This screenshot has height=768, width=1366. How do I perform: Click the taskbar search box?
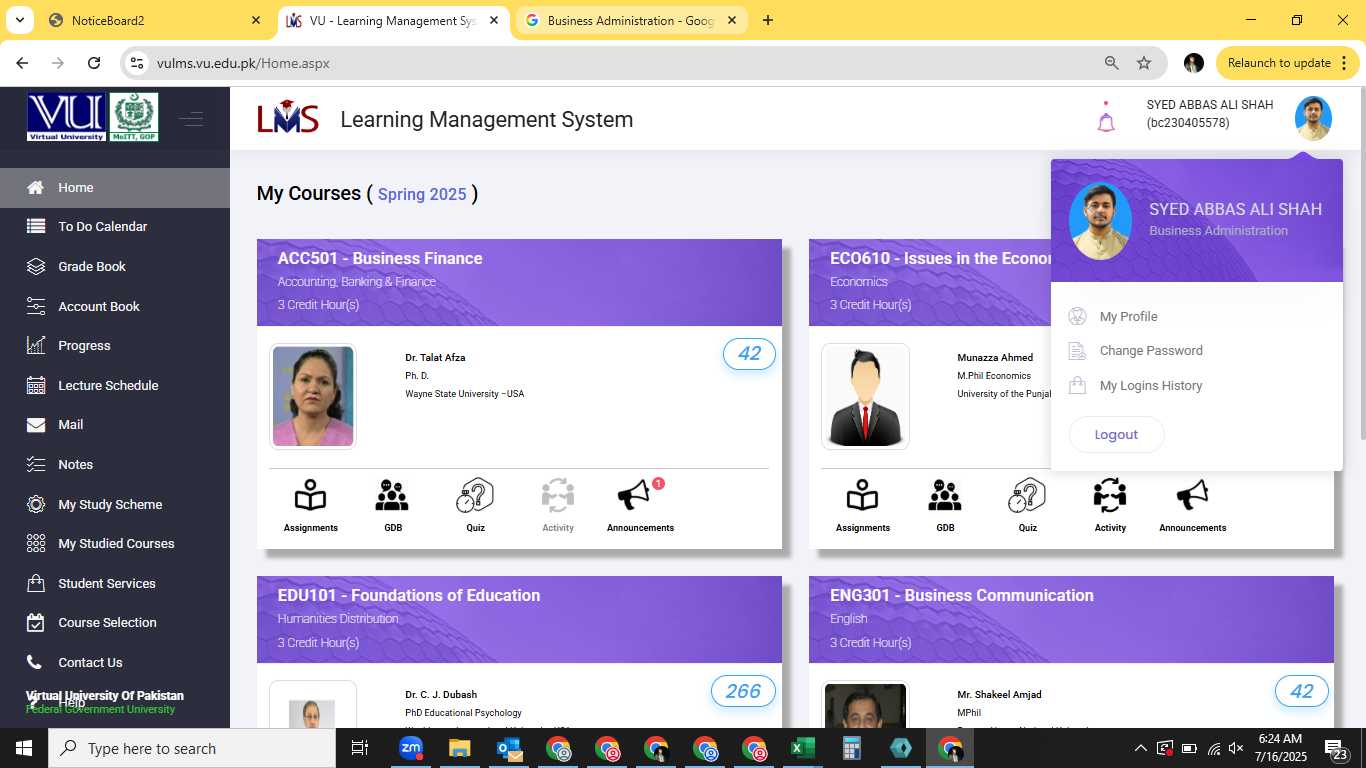click(192, 748)
